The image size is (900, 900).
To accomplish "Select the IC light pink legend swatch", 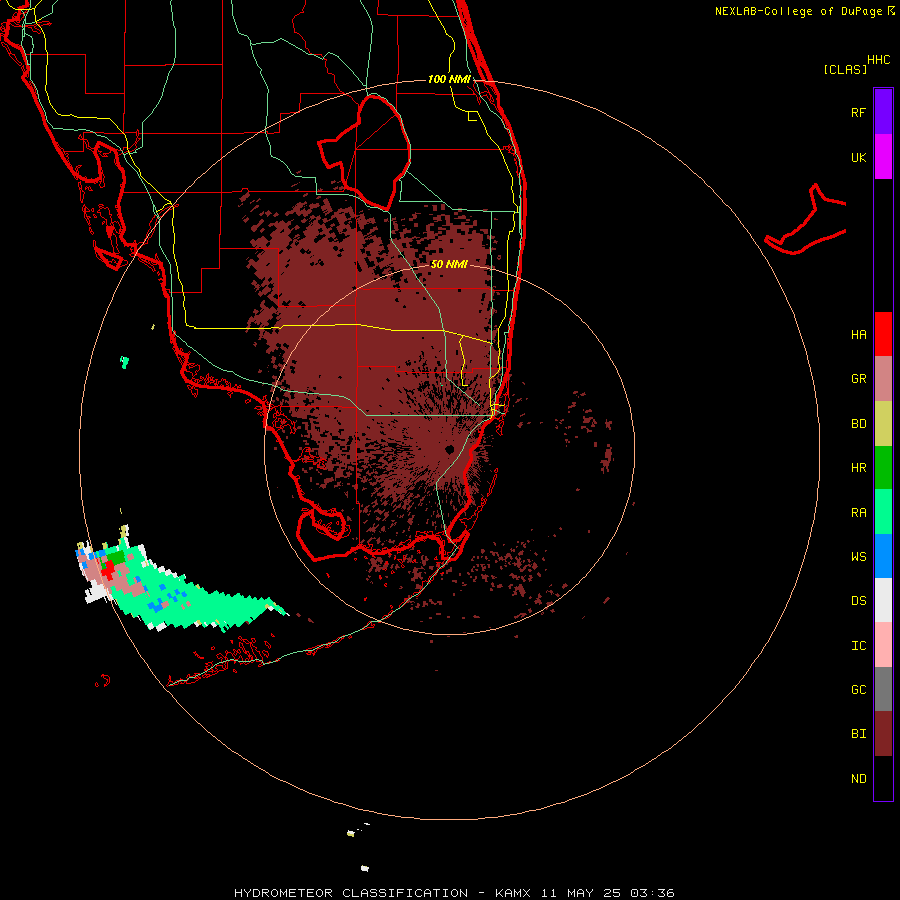I will (x=883, y=645).
